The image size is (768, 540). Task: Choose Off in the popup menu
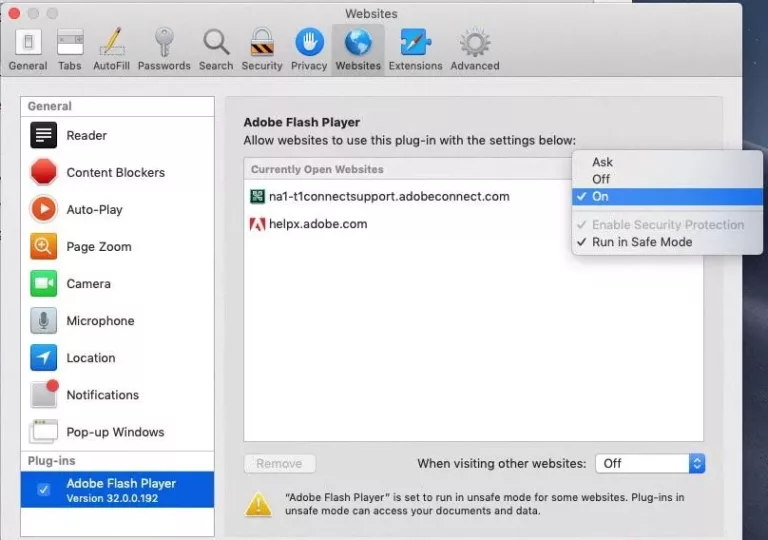(667, 179)
